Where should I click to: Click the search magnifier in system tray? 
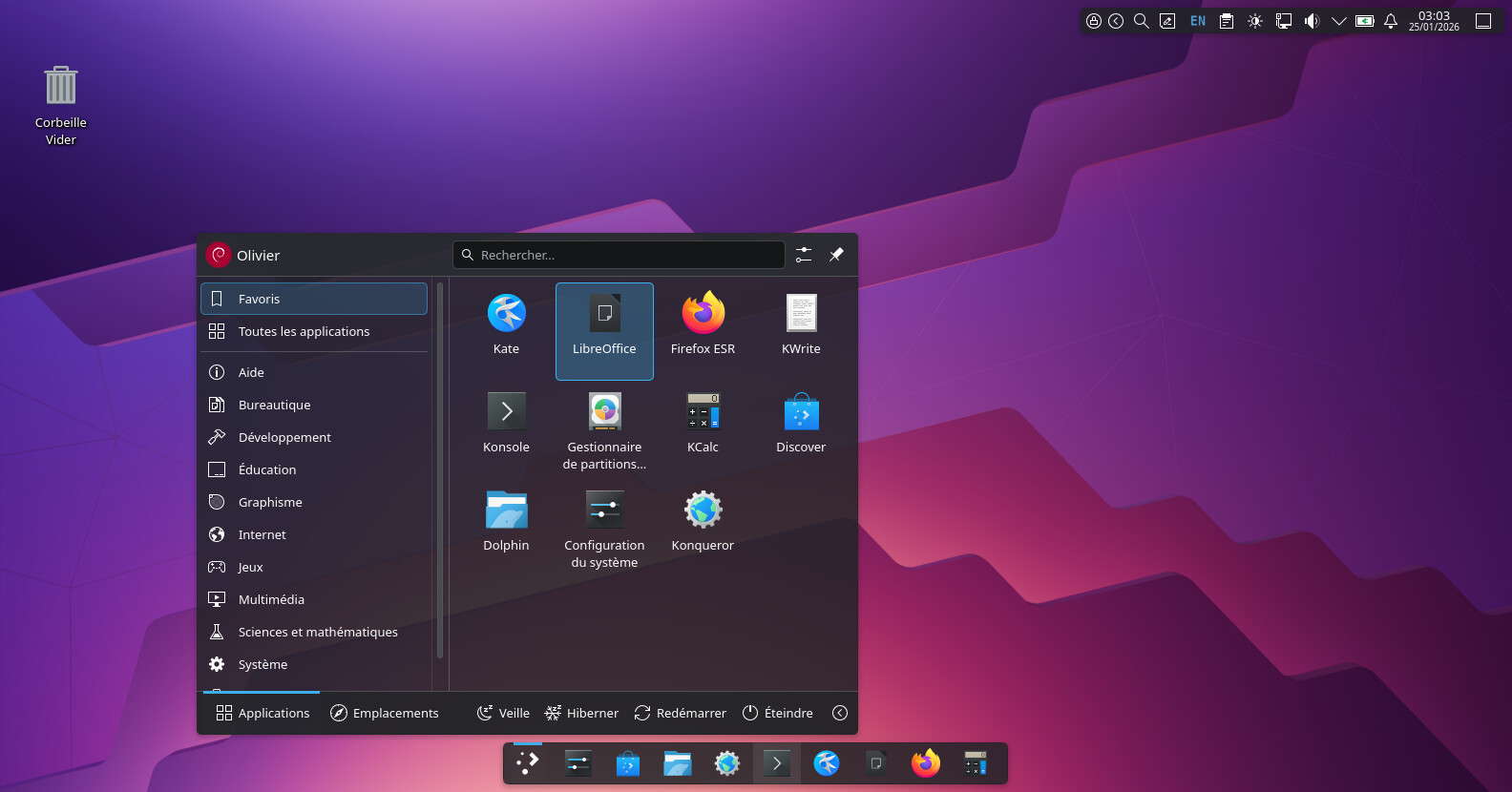(1141, 21)
